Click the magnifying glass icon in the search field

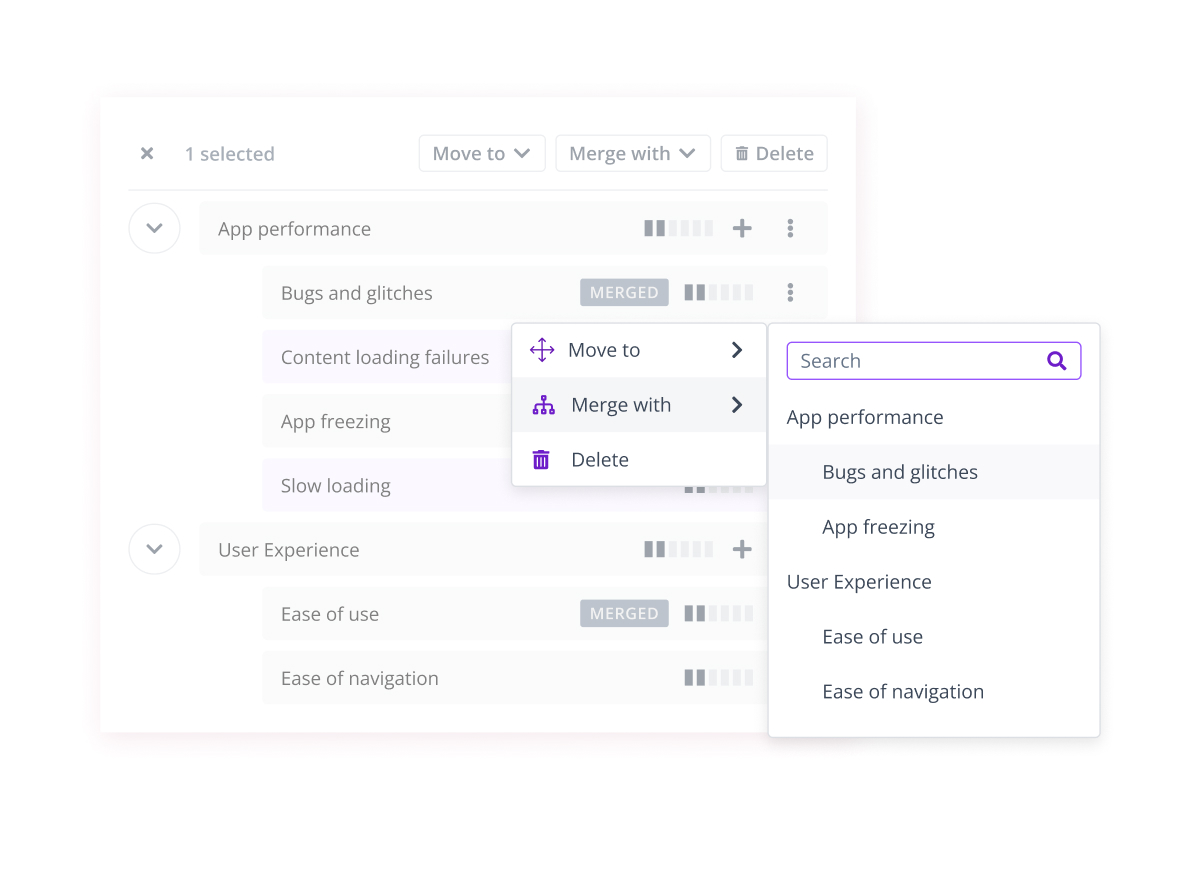click(1057, 360)
